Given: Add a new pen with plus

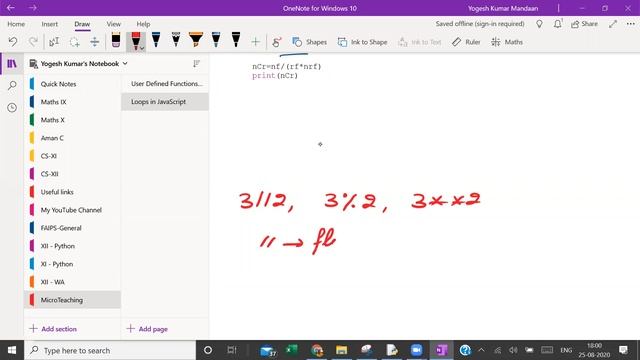Looking at the screenshot, I should tap(256, 42).
